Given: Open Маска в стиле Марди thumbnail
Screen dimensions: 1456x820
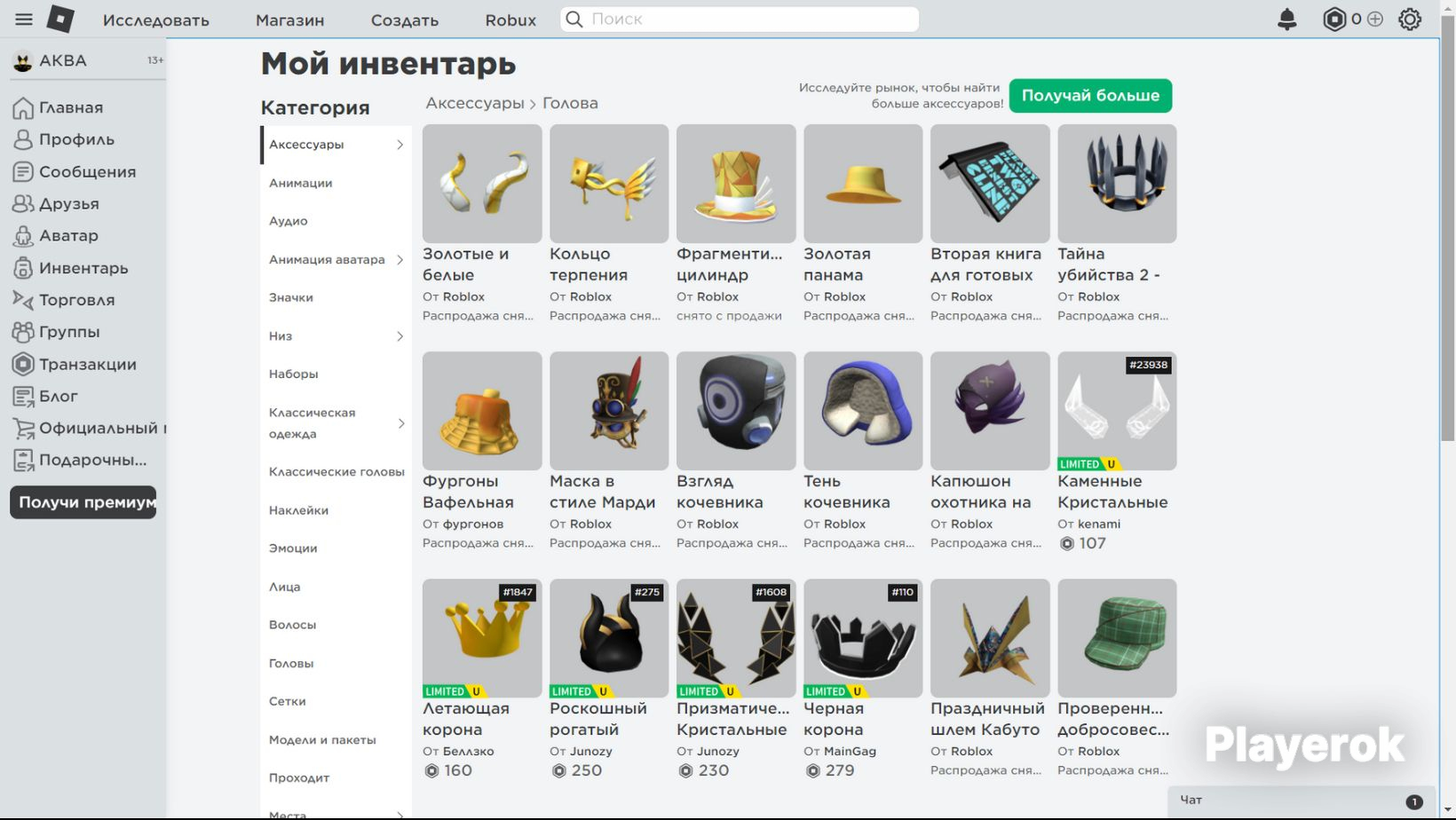Looking at the screenshot, I should click(609, 411).
